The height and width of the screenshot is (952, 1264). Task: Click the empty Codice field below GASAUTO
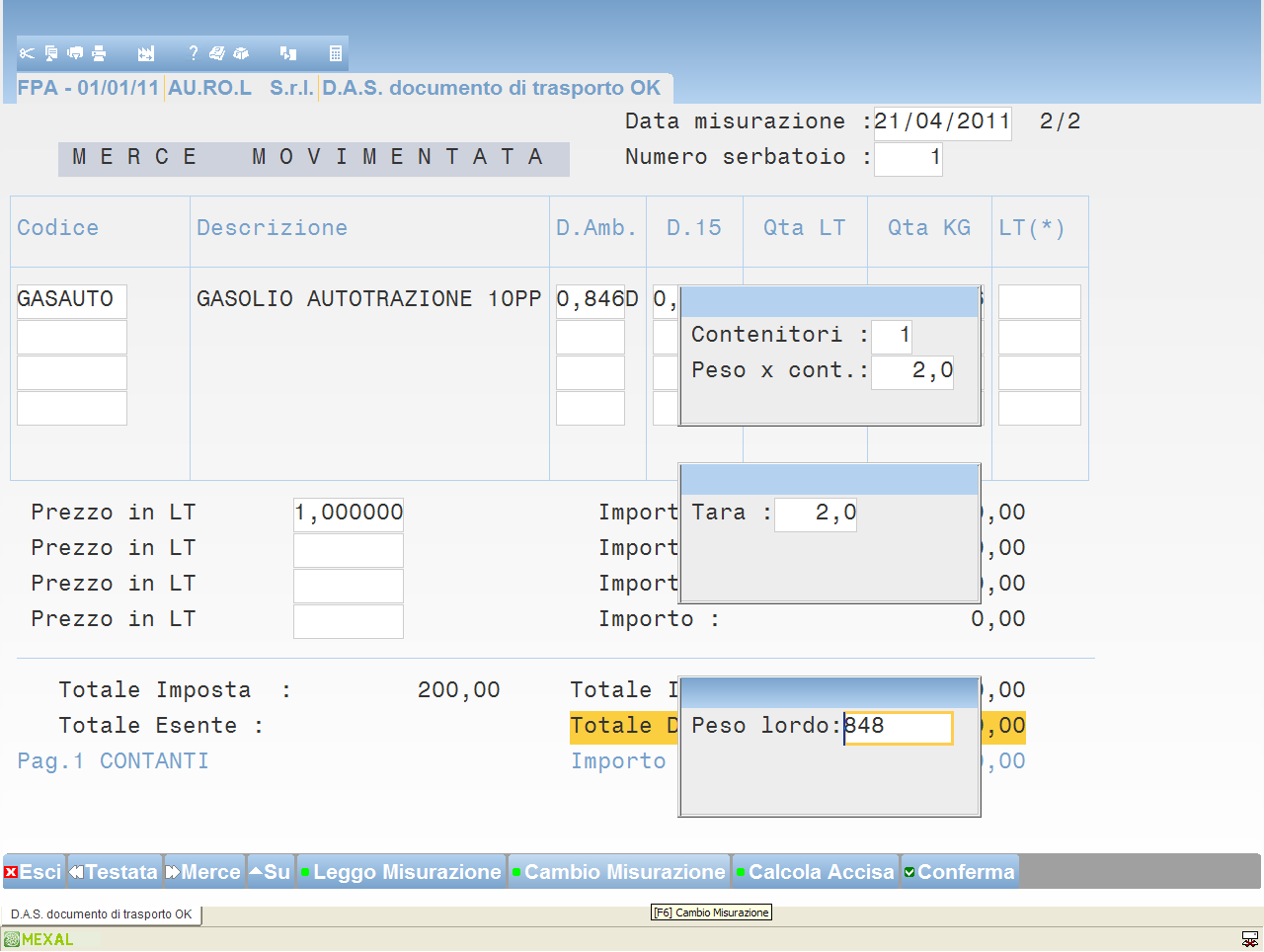click(72, 336)
